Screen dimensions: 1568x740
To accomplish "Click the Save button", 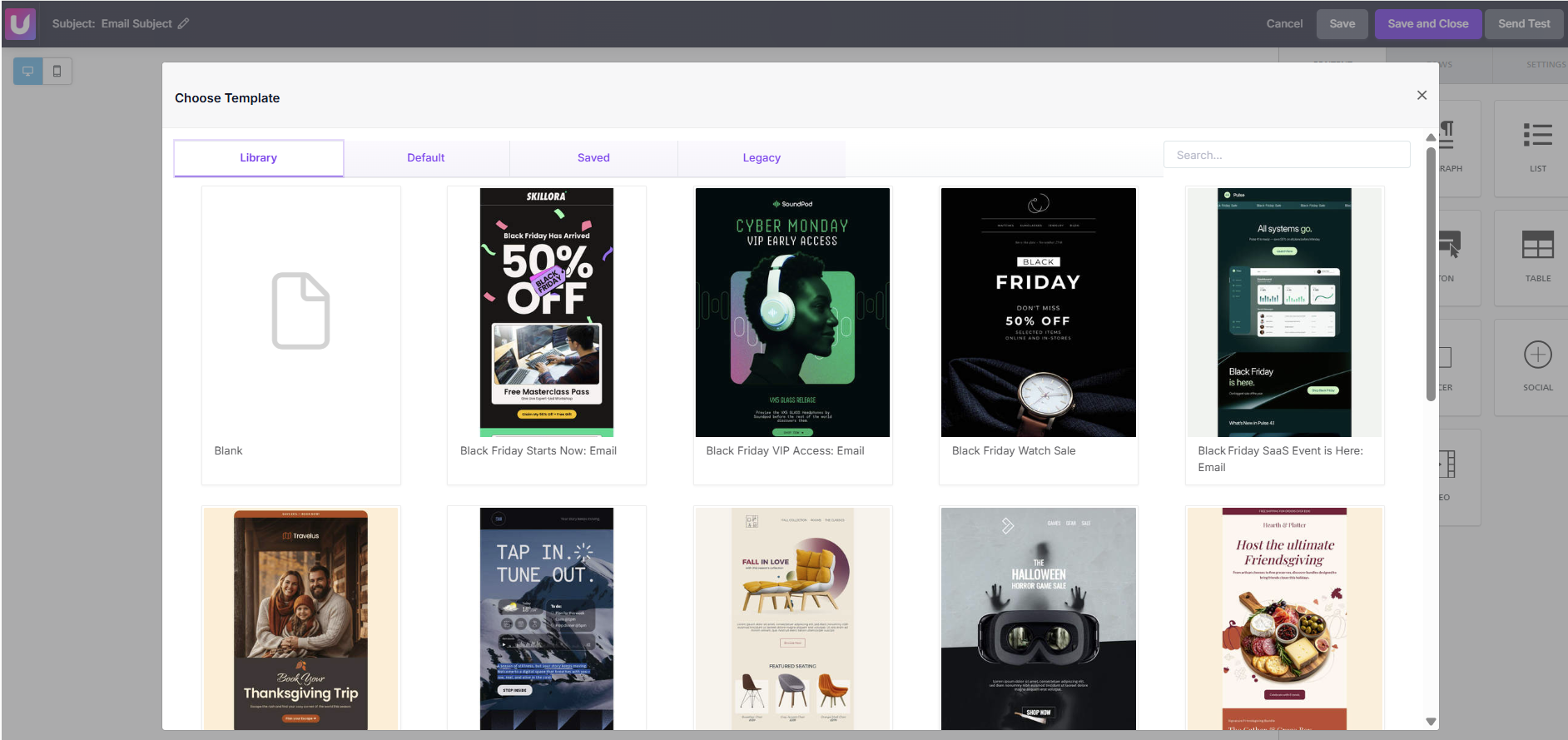I will [1342, 23].
